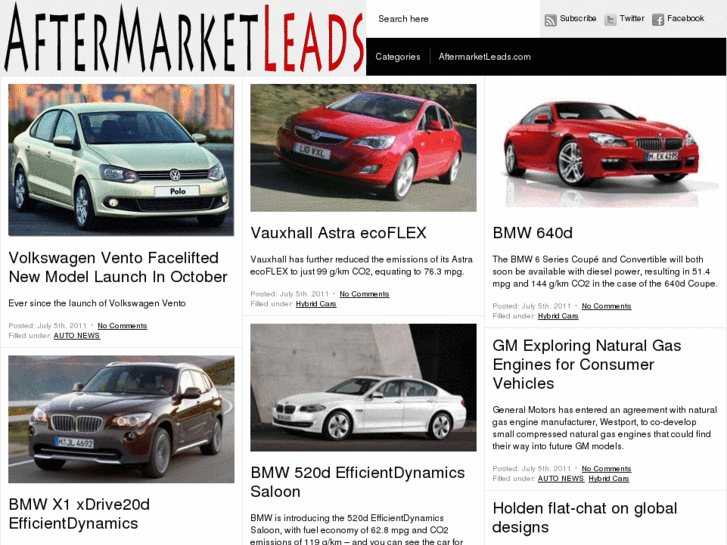Image resolution: width=727 pixels, height=545 pixels.
Task: Click the RSS Subscribe icon
Action: click(550, 20)
